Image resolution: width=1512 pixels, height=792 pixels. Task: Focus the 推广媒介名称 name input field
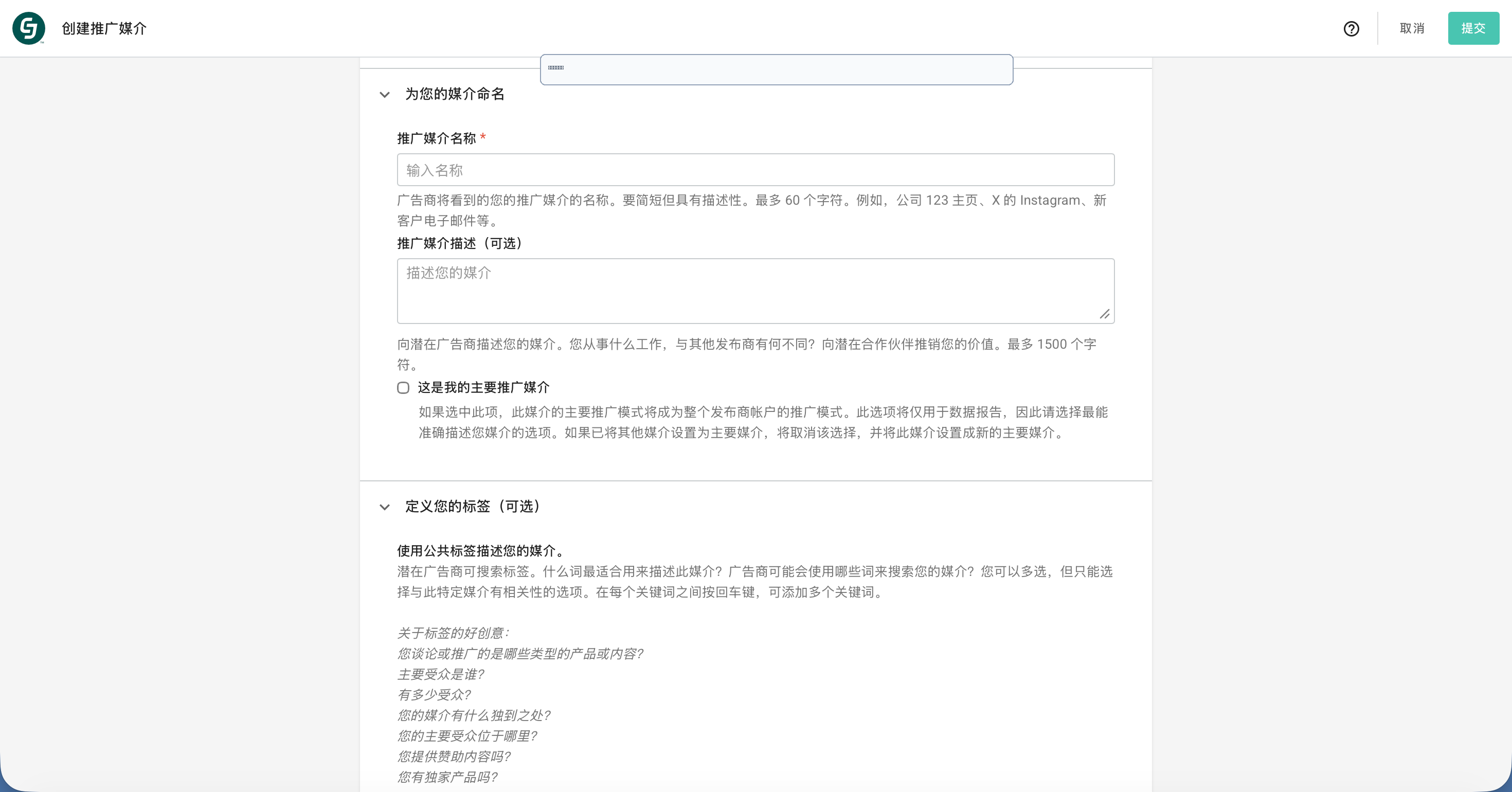coord(755,170)
